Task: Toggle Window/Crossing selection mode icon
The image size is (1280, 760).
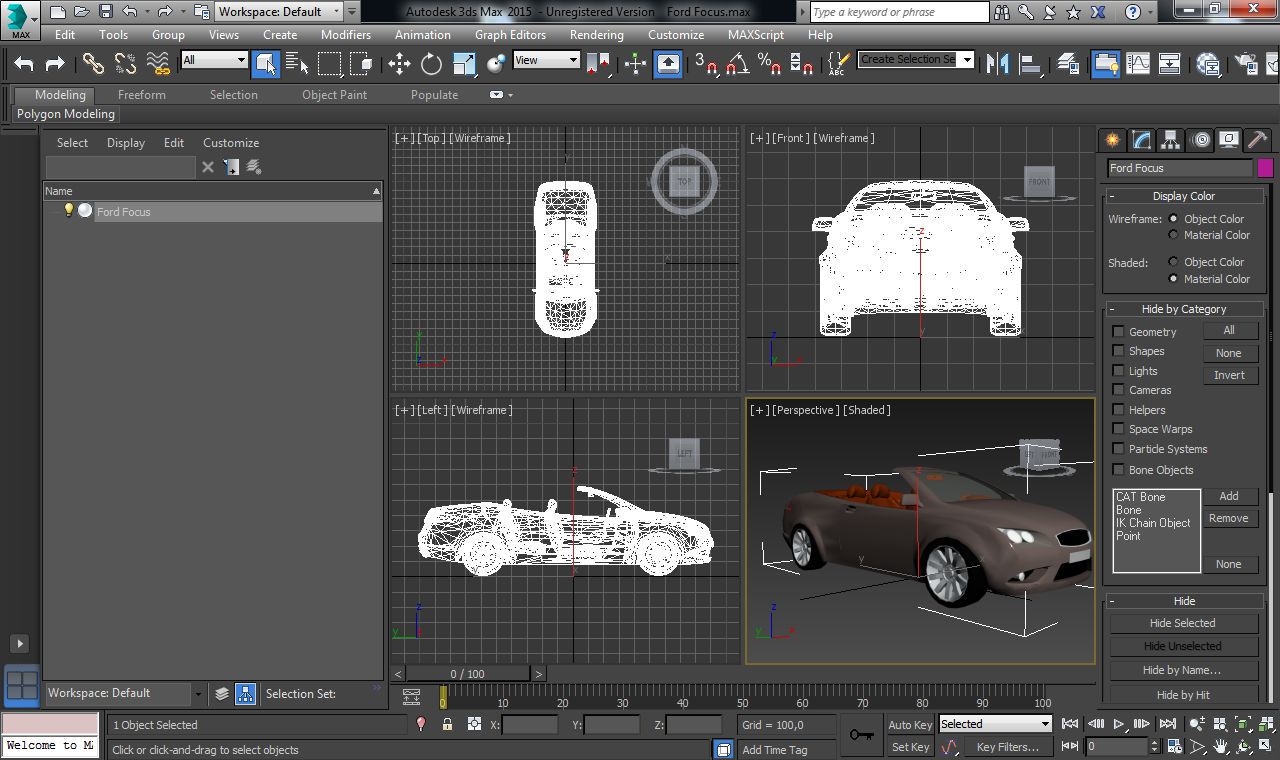Action: pos(361,64)
